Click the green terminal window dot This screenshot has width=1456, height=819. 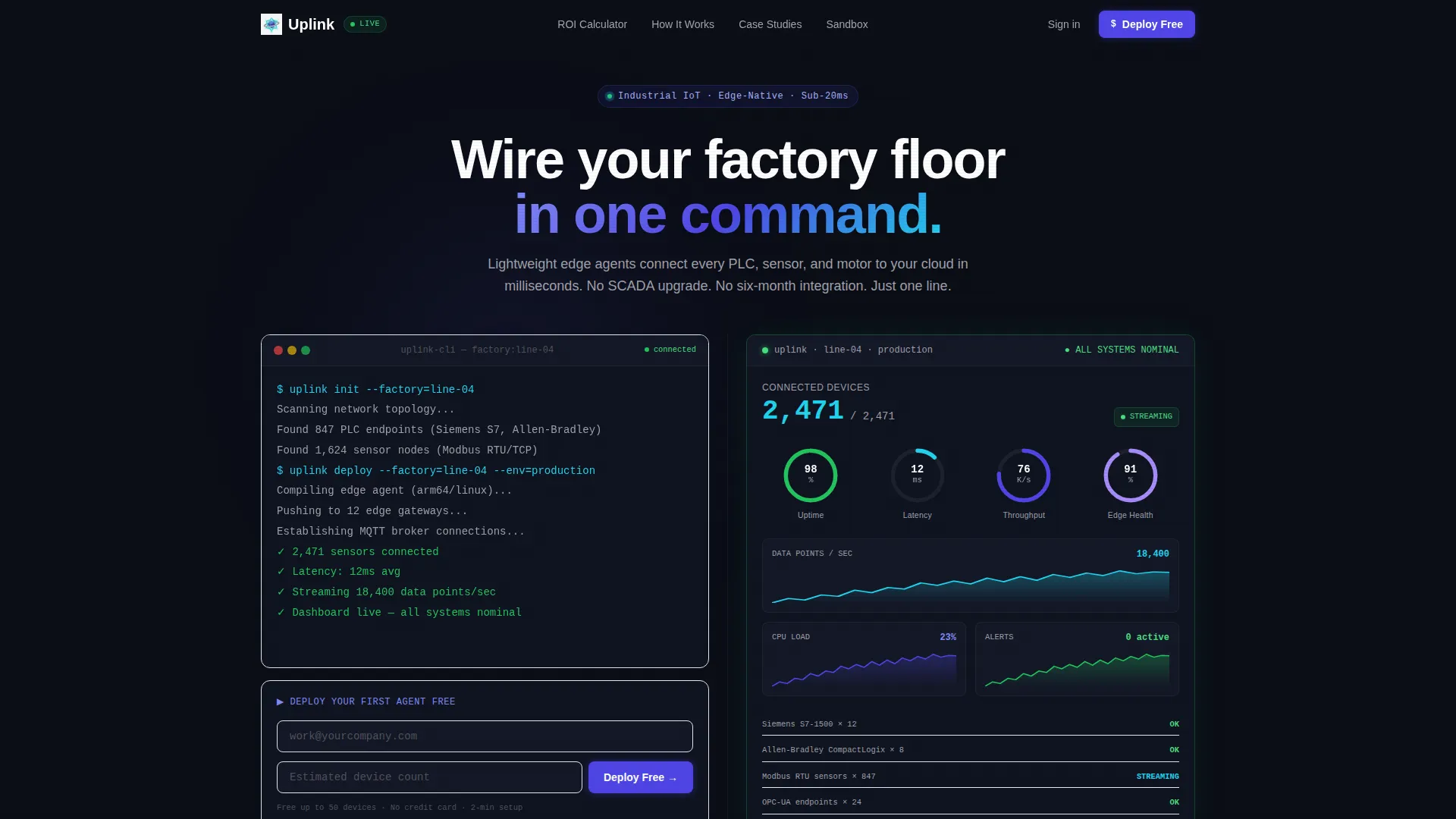coord(306,350)
